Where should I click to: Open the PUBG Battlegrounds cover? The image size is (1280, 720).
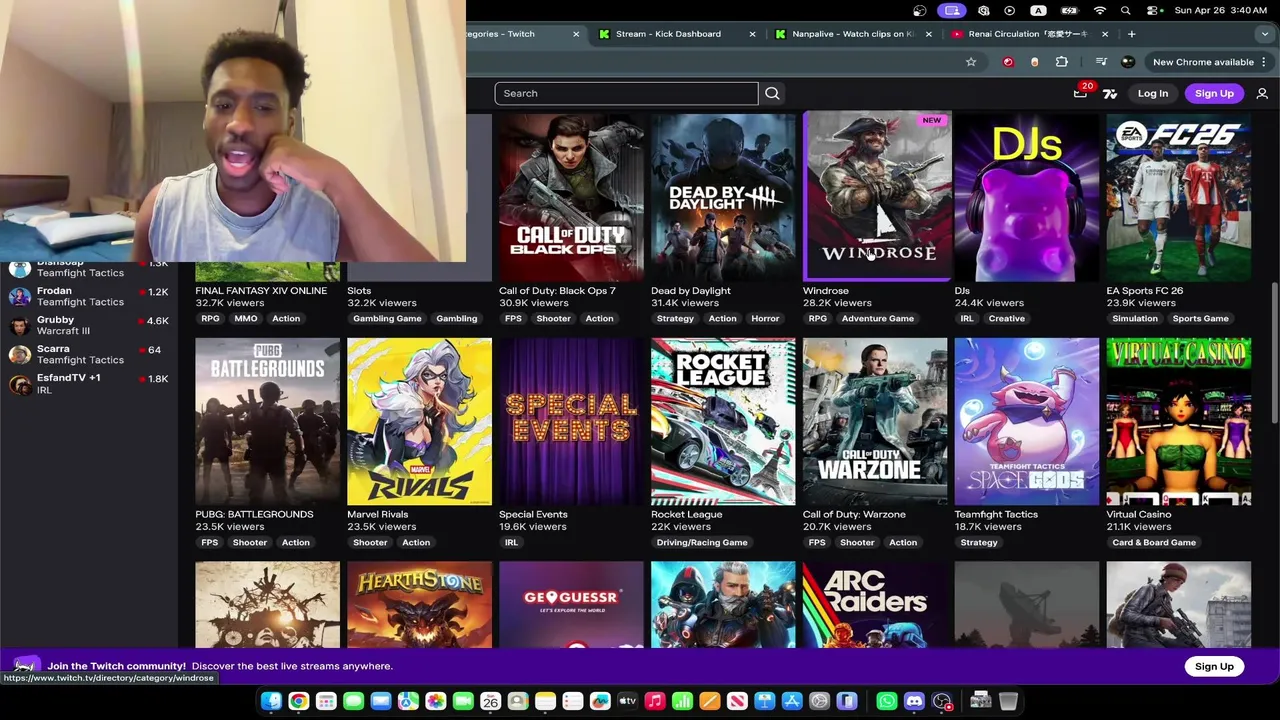(x=268, y=422)
